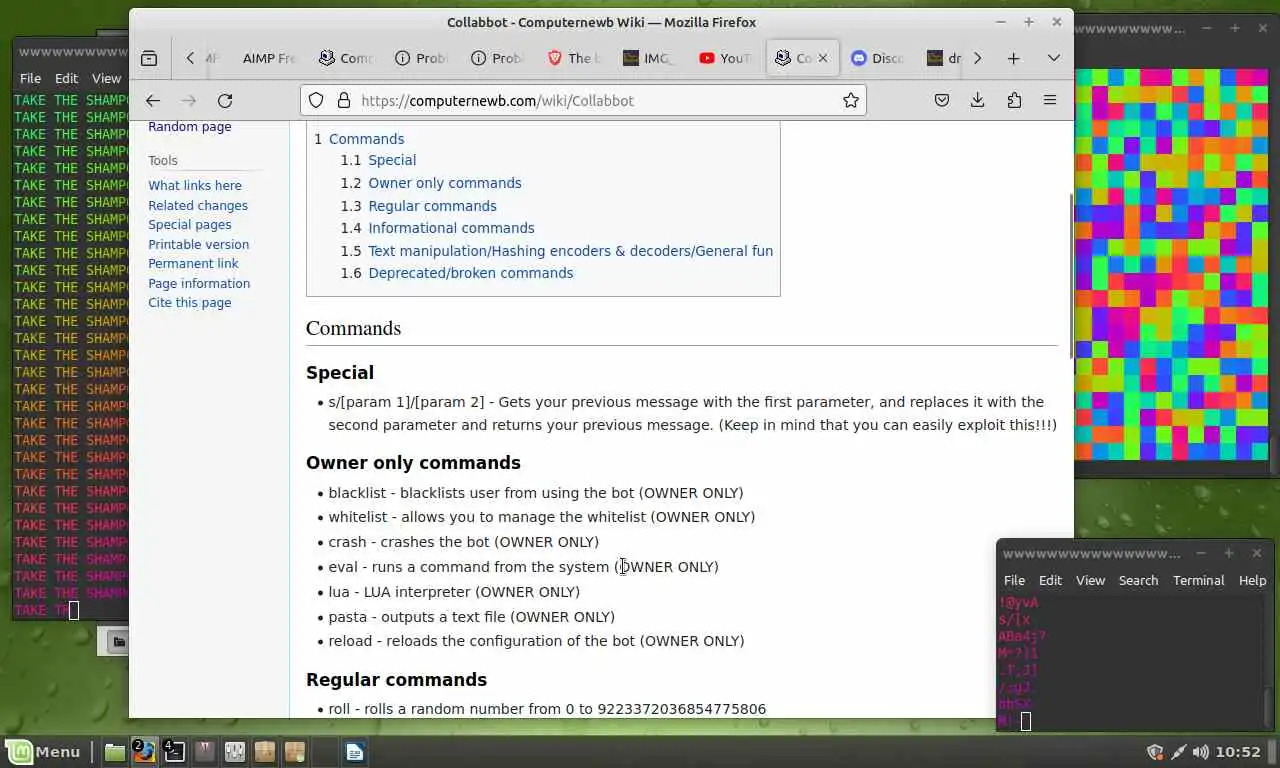Viewport: 1280px width, 768px height.
Task: Click the mixer sliders taskbar icon
Action: [235, 752]
